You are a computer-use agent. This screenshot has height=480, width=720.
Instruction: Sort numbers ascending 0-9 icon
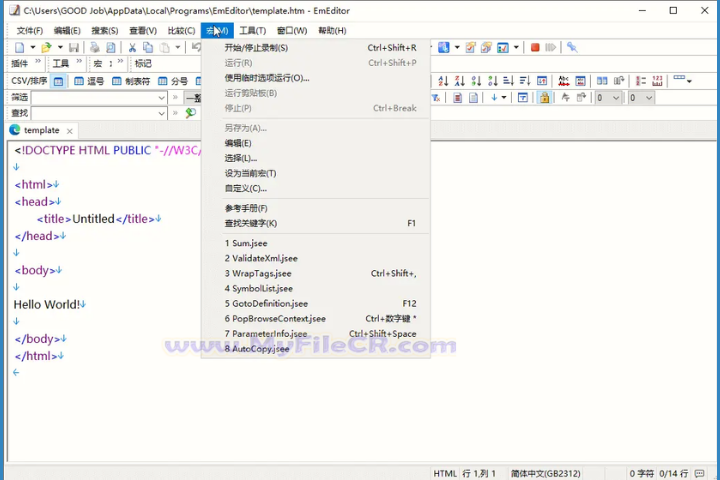point(476,81)
